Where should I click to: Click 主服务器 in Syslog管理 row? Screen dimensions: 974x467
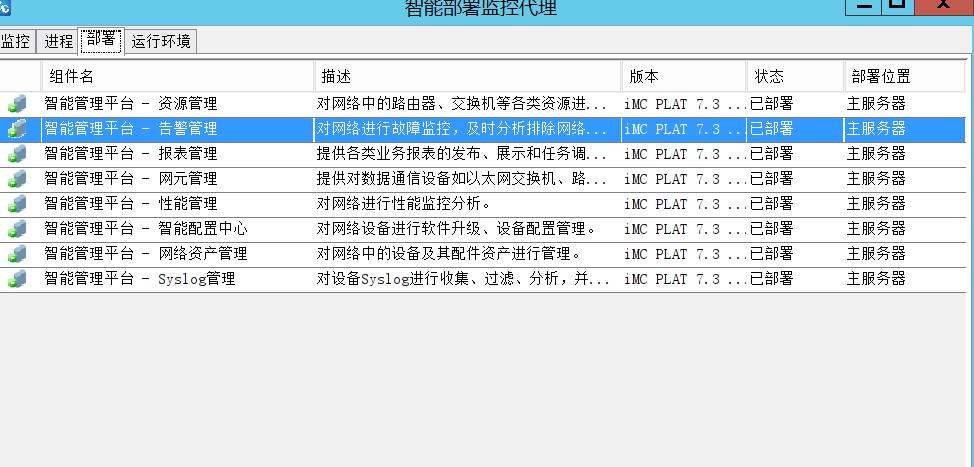(876, 279)
